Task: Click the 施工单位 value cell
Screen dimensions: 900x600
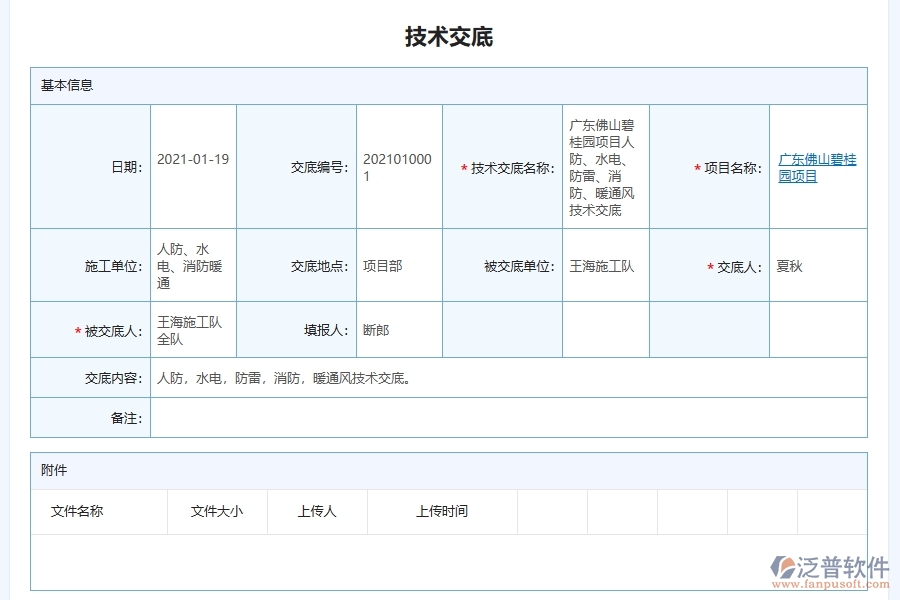Action: [191, 265]
